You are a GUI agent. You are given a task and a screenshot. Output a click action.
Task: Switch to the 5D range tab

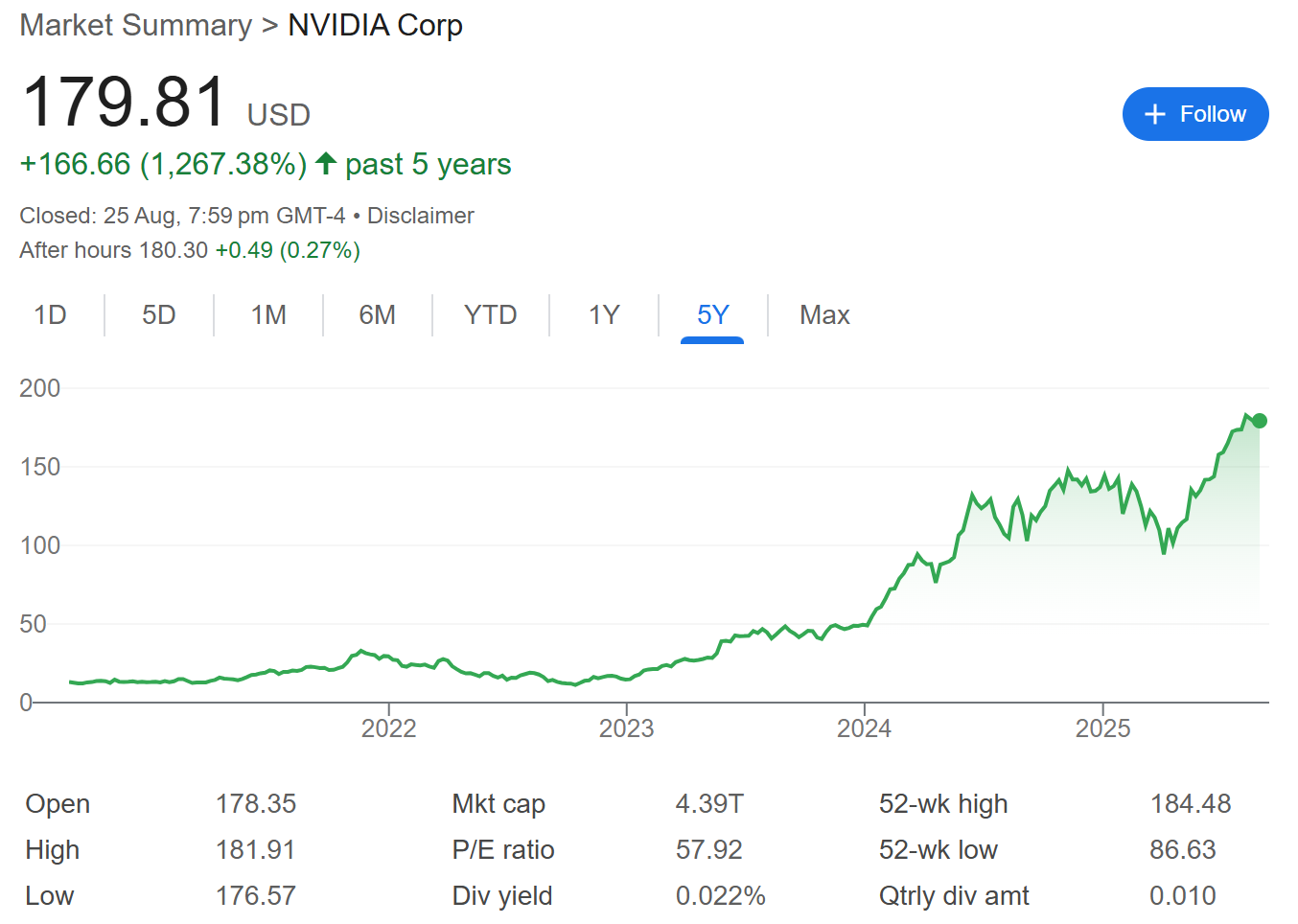pyautogui.click(x=159, y=315)
